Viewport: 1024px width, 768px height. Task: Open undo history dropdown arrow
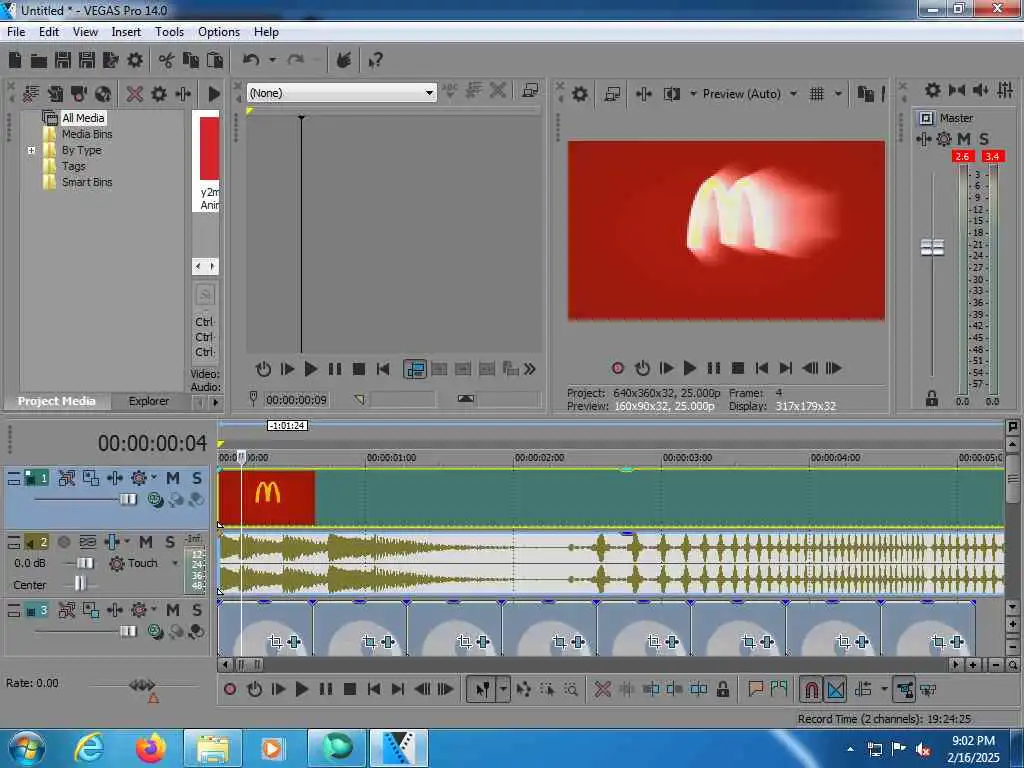(272, 60)
